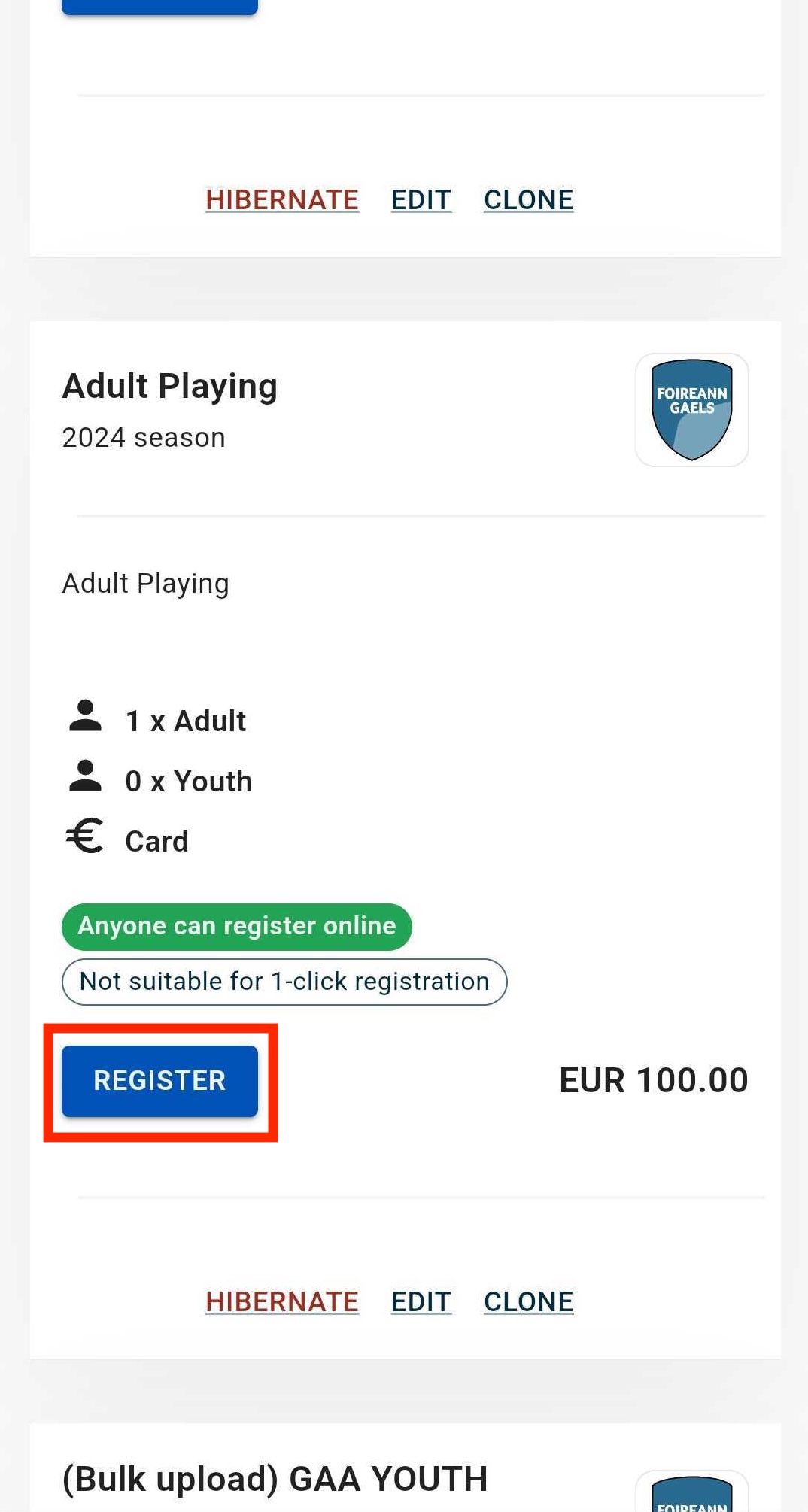Click the partially visible blue button at top
Viewport: 808px width, 1512px height.
pyautogui.click(x=159, y=7)
